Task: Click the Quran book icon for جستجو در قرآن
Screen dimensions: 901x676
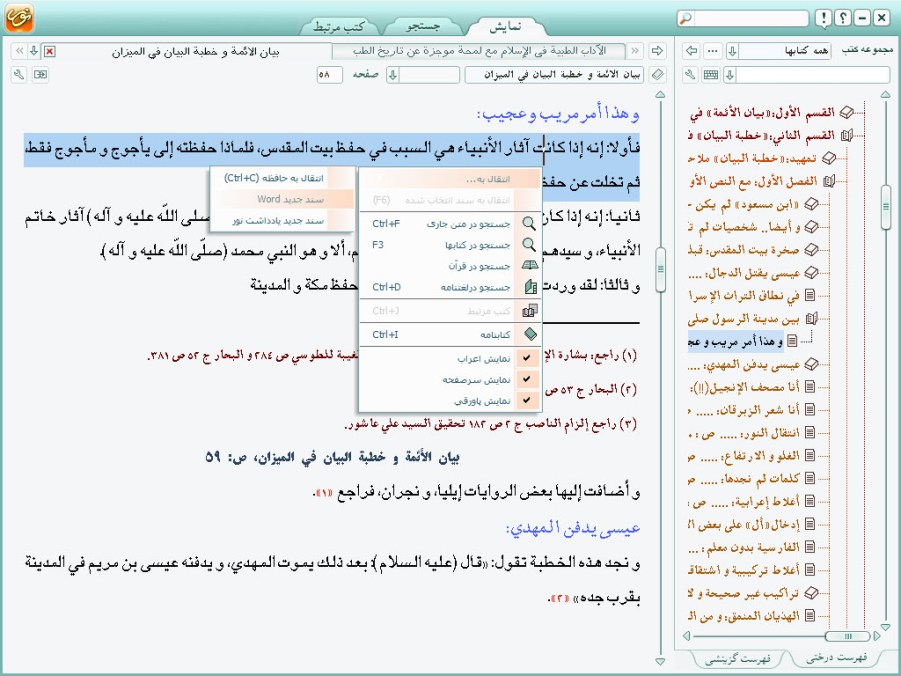Action: [529, 266]
